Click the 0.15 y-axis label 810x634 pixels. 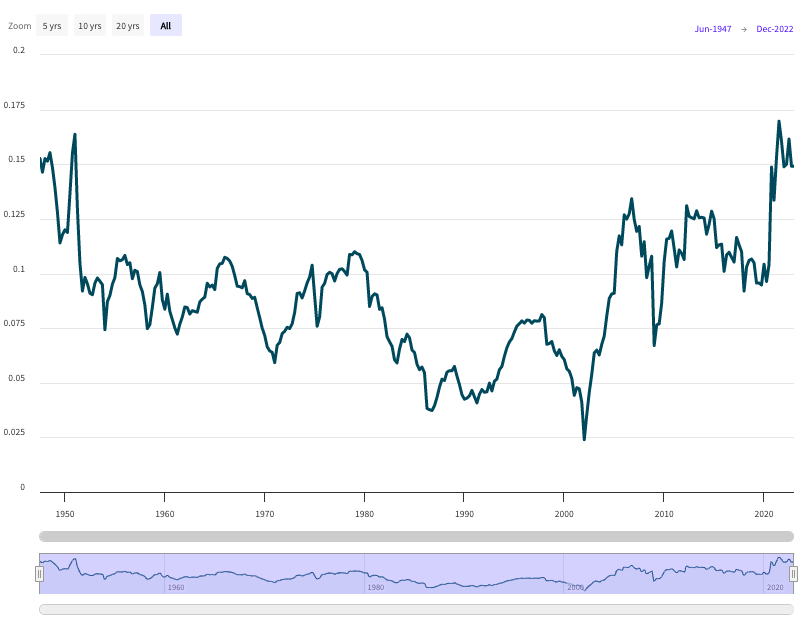(x=17, y=160)
